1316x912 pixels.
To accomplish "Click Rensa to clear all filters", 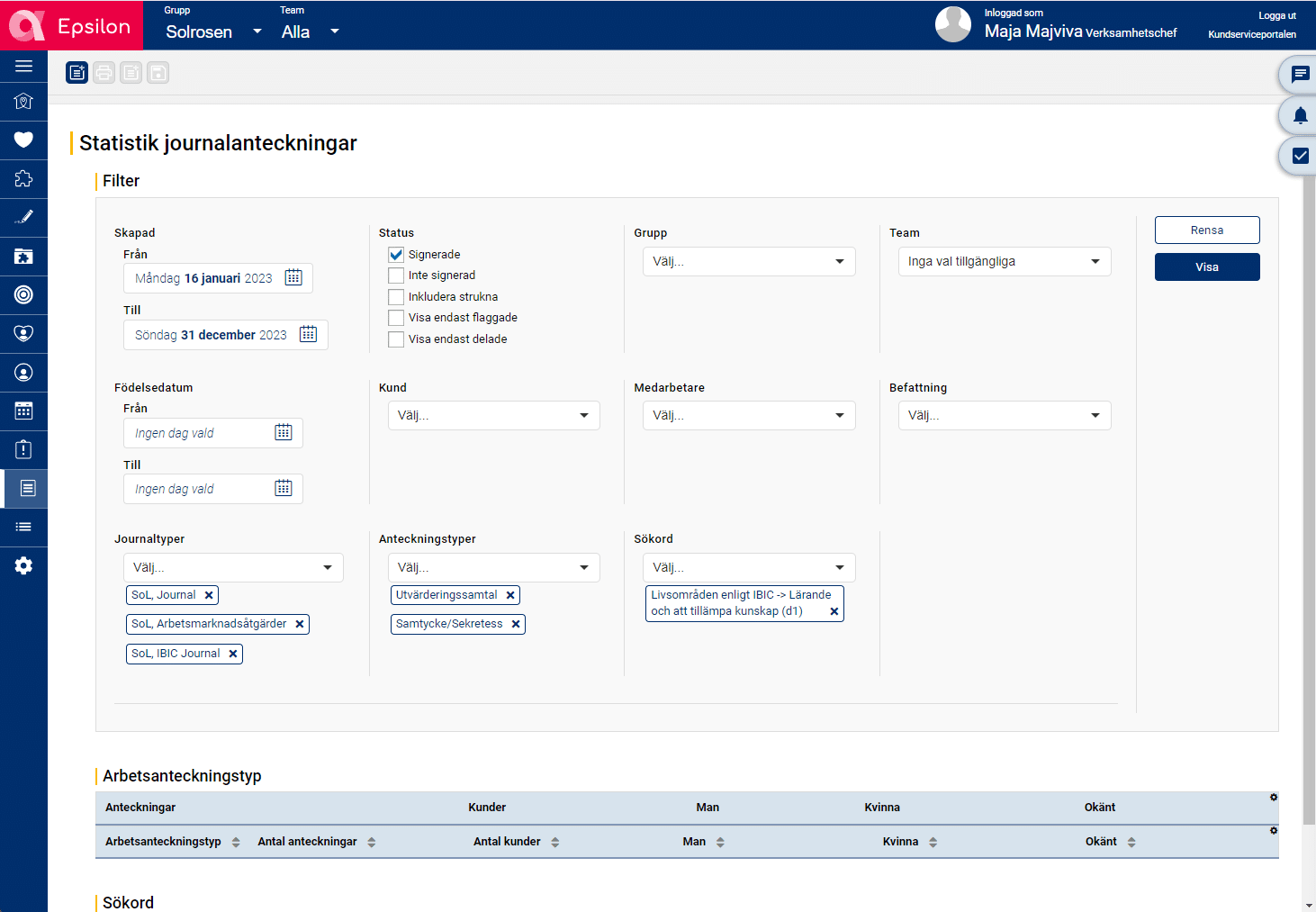I will coord(1207,230).
